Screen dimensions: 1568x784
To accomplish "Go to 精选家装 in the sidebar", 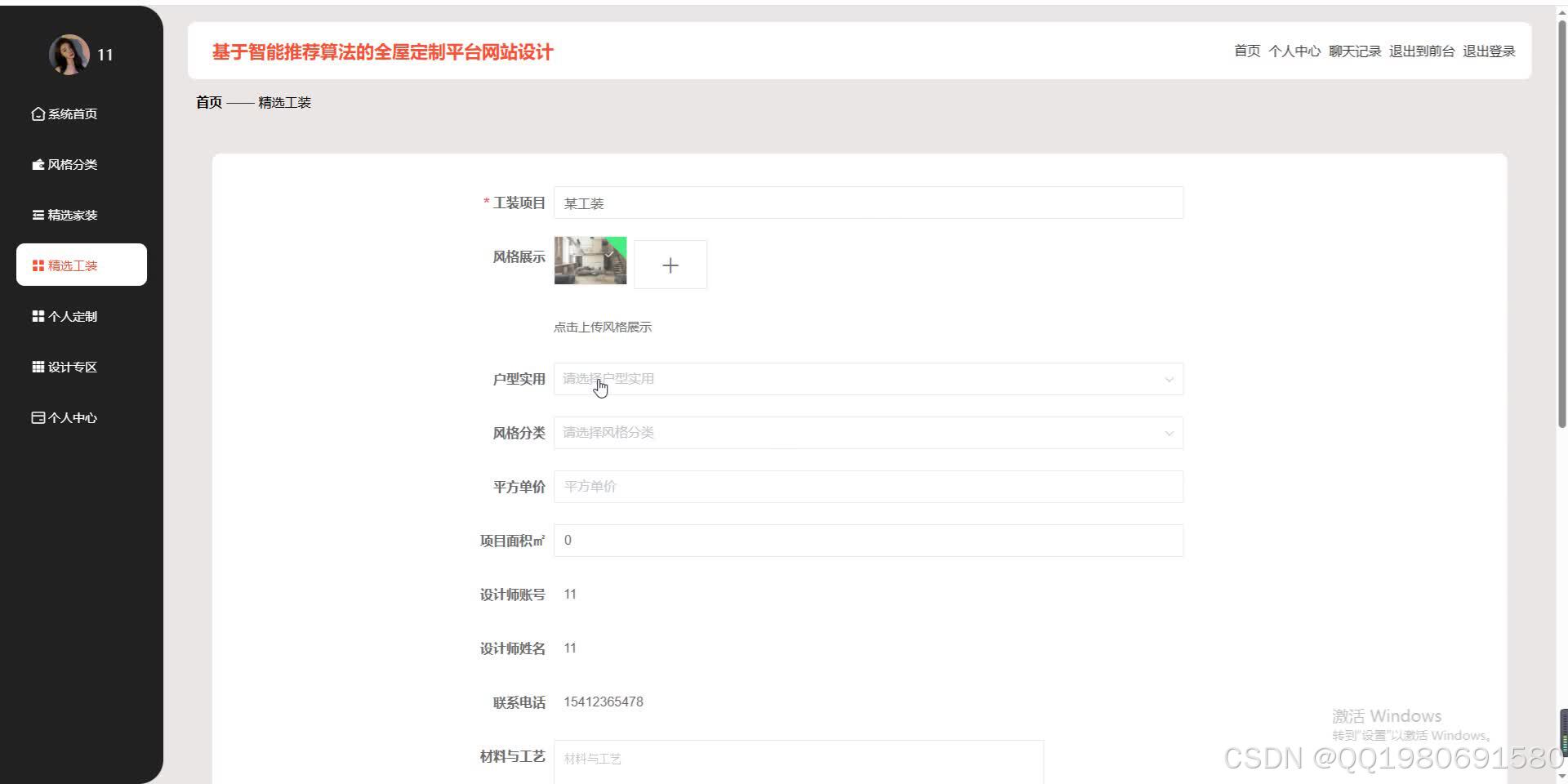I will [x=81, y=215].
